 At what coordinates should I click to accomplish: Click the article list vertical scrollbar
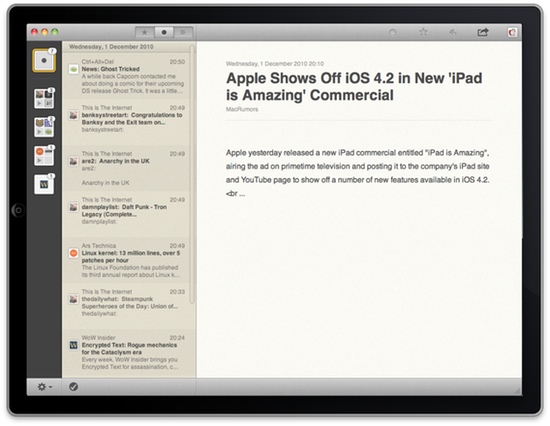[192, 174]
